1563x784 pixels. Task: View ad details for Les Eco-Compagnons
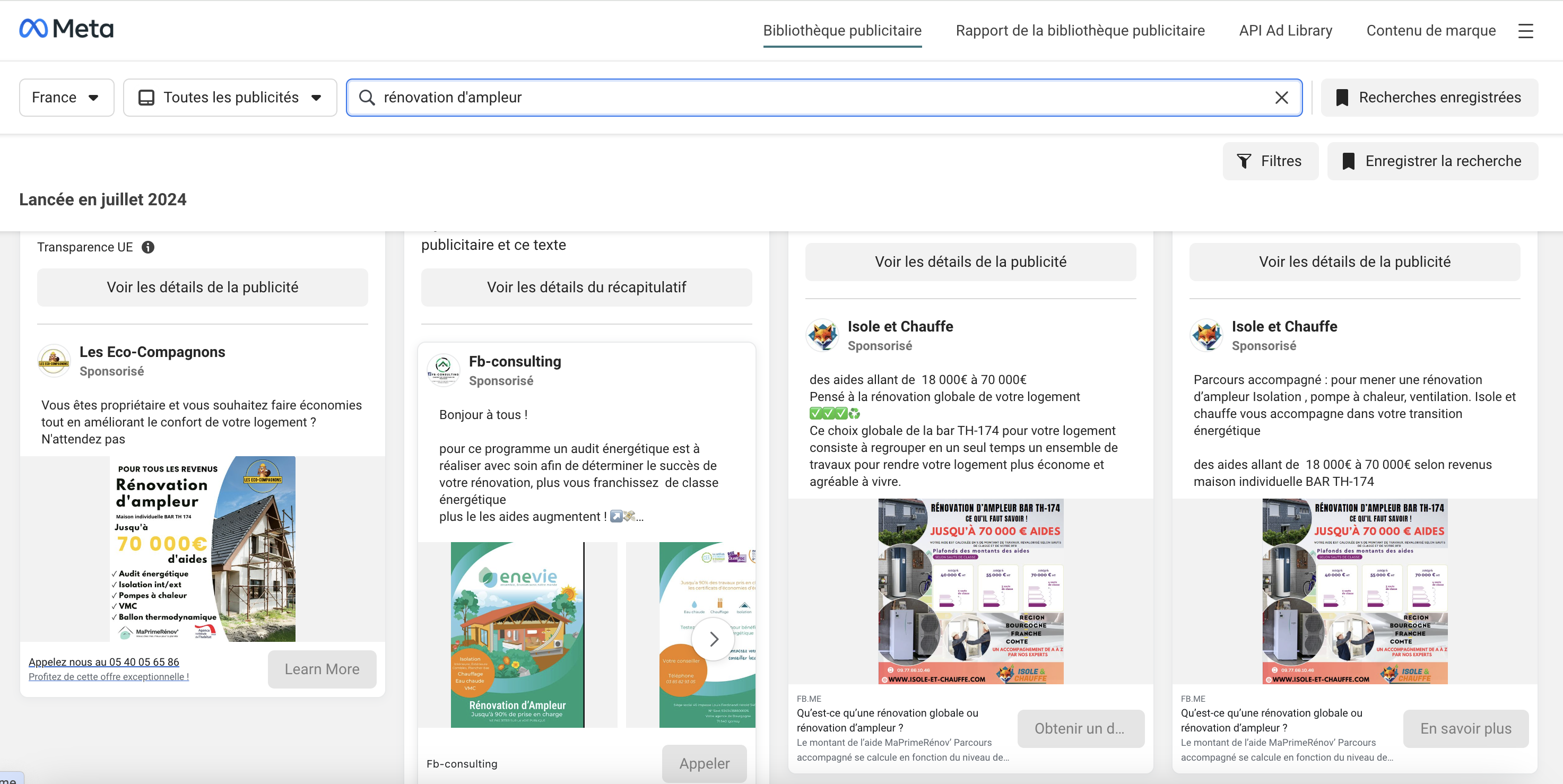pos(203,287)
